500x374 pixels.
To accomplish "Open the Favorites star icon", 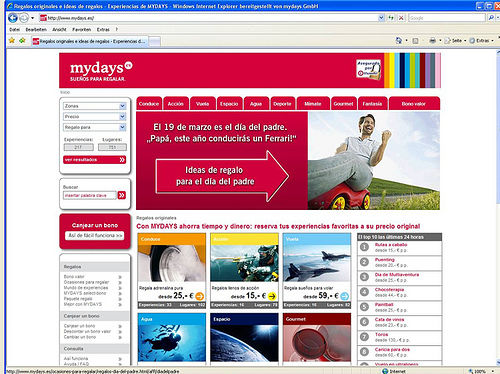I will click(x=12, y=41).
